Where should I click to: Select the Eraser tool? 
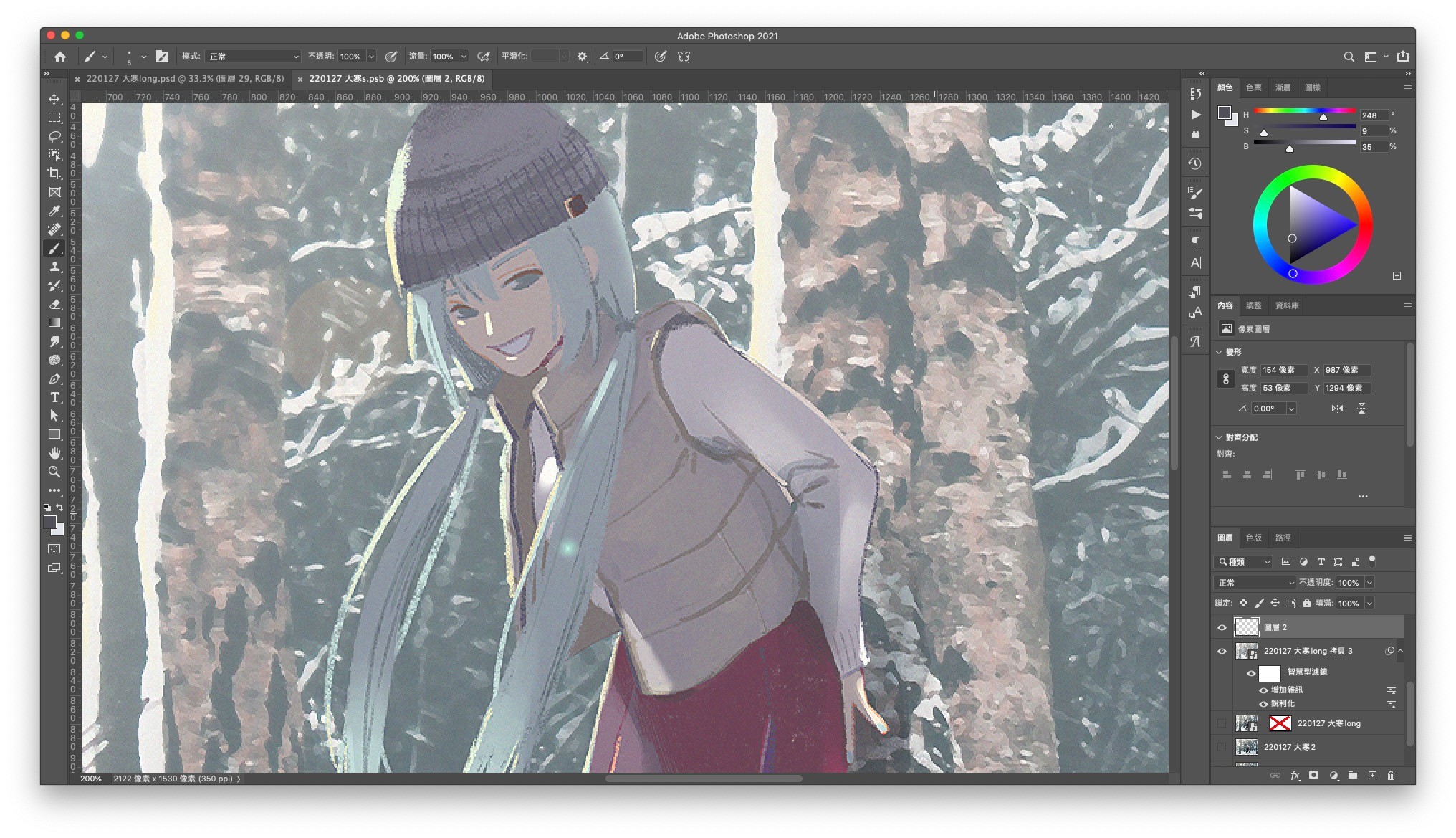54,304
